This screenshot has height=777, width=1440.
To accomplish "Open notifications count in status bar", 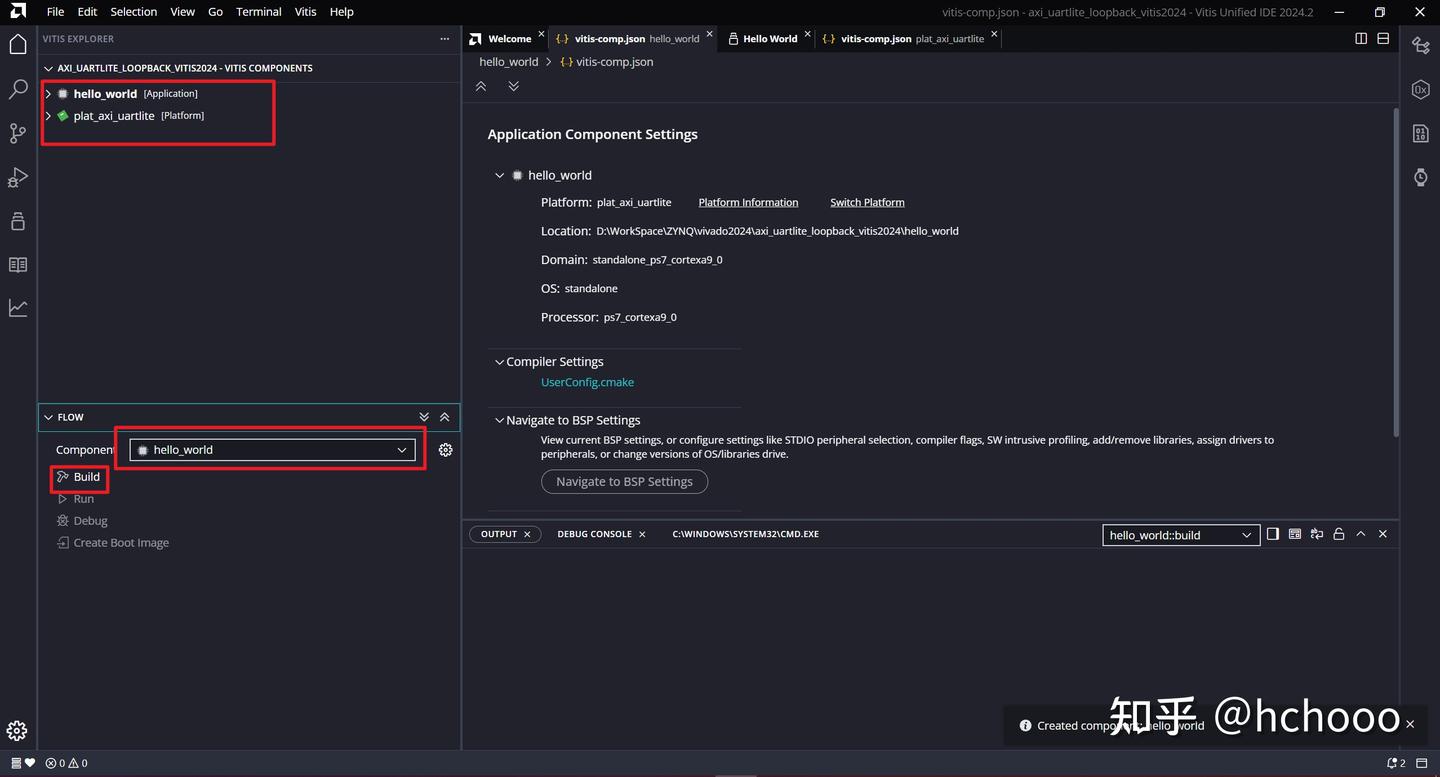I will [x=1396, y=763].
